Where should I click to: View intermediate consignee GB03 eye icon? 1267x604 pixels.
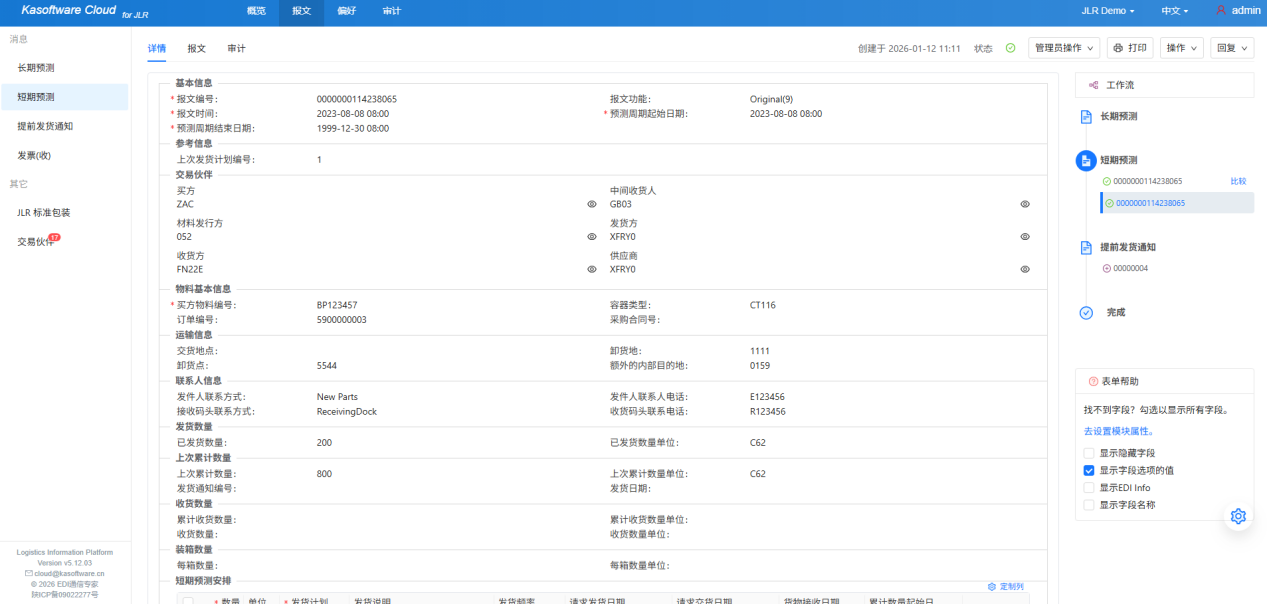(1025, 204)
